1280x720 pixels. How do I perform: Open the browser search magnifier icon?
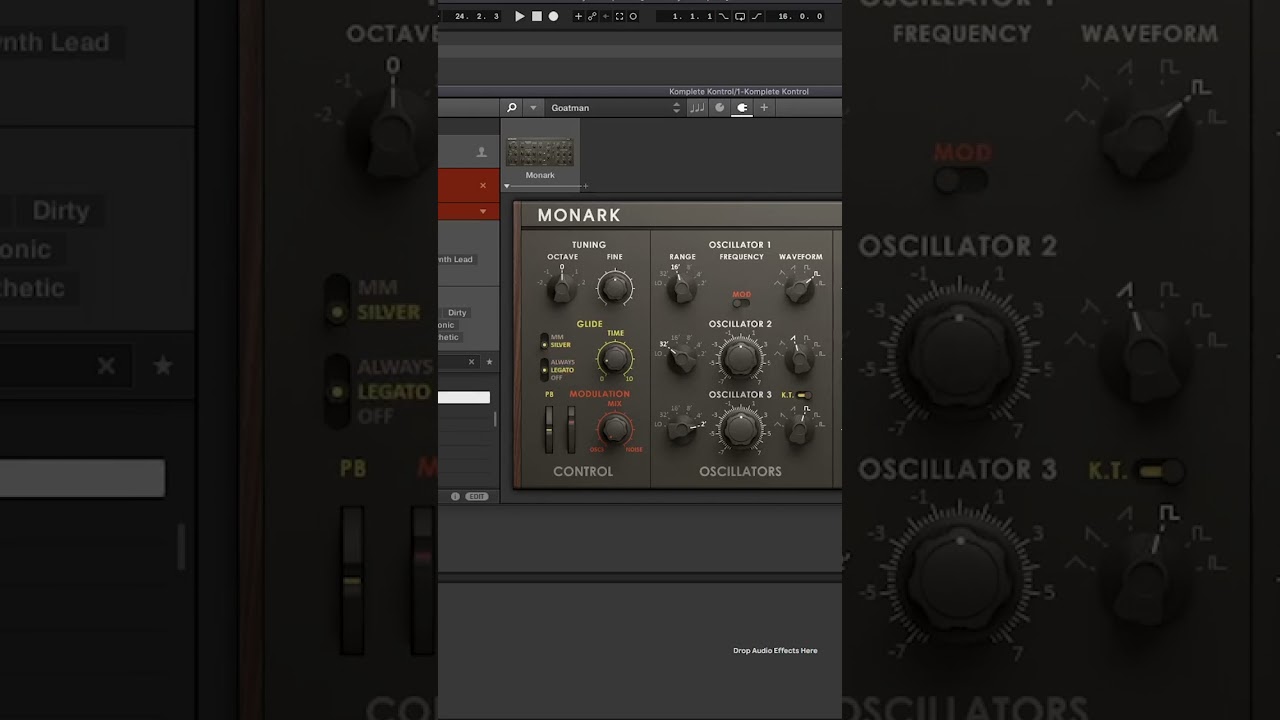coord(512,108)
